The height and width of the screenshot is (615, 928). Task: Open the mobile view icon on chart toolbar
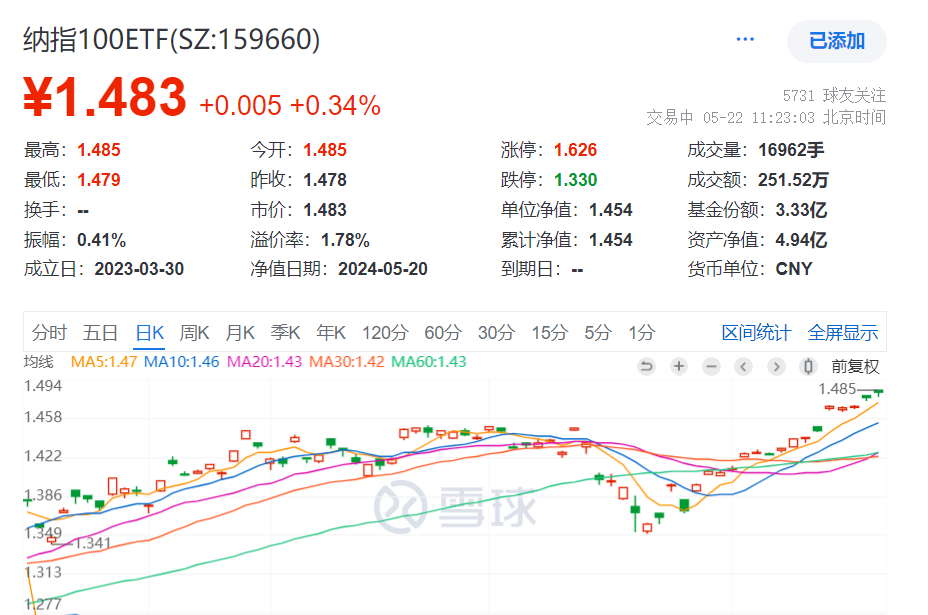click(806, 366)
